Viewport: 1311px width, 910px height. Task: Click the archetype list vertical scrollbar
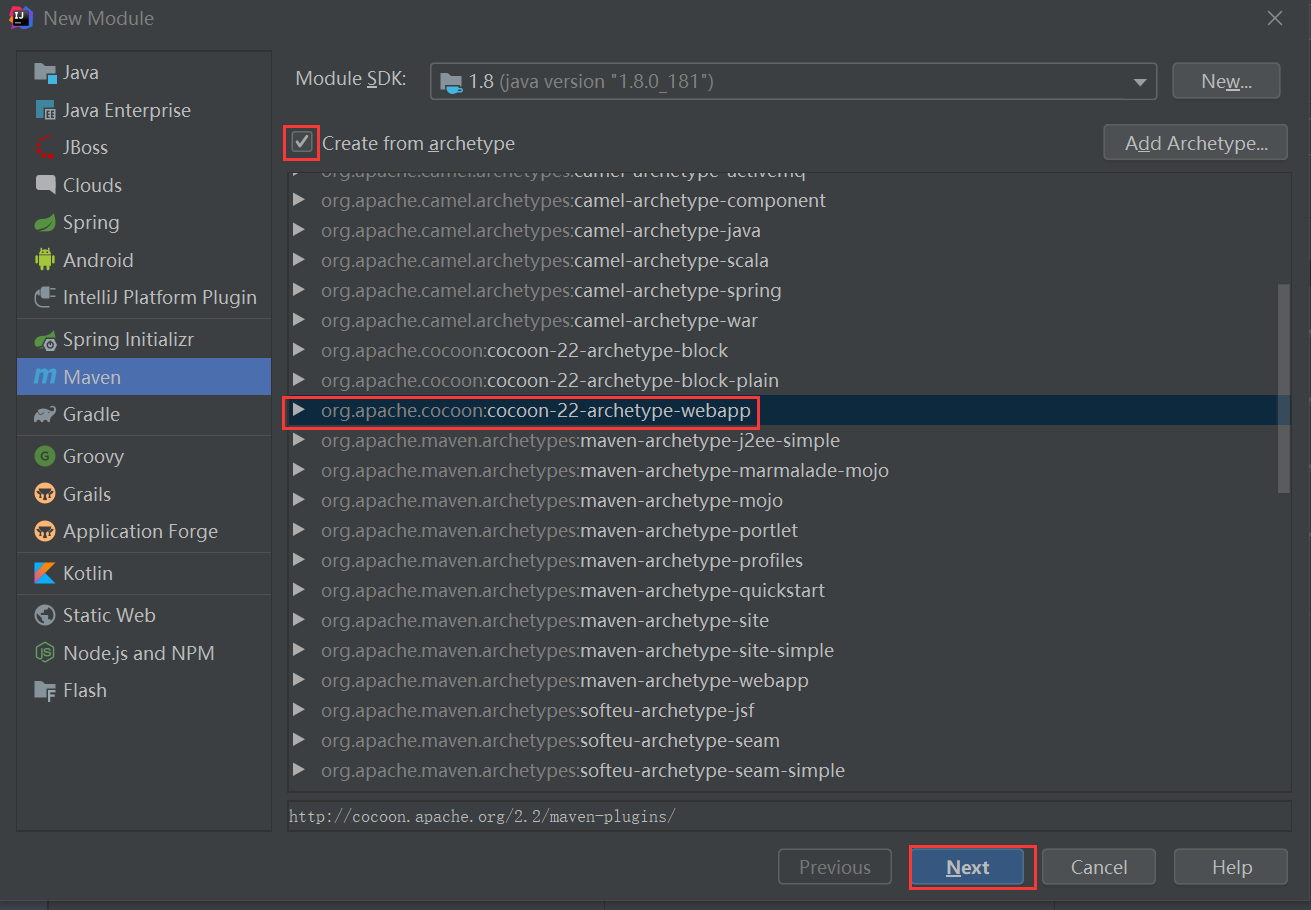[1284, 389]
